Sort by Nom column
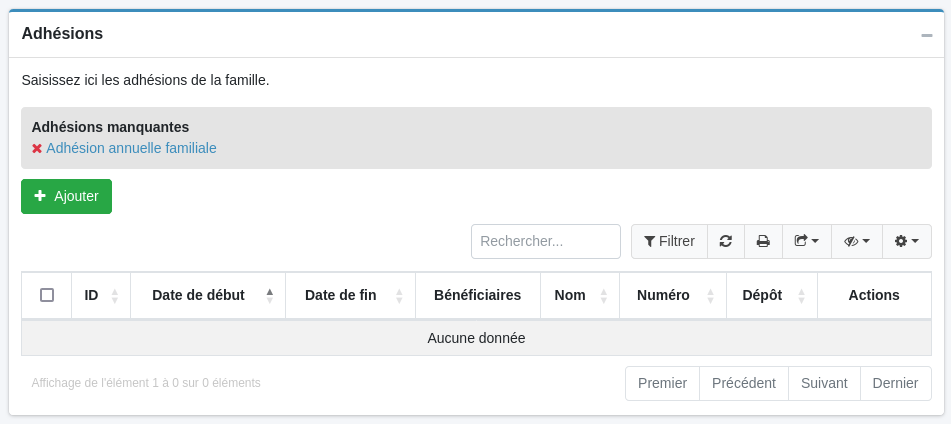This screenshot has width=951, height=424. point(580,295)
